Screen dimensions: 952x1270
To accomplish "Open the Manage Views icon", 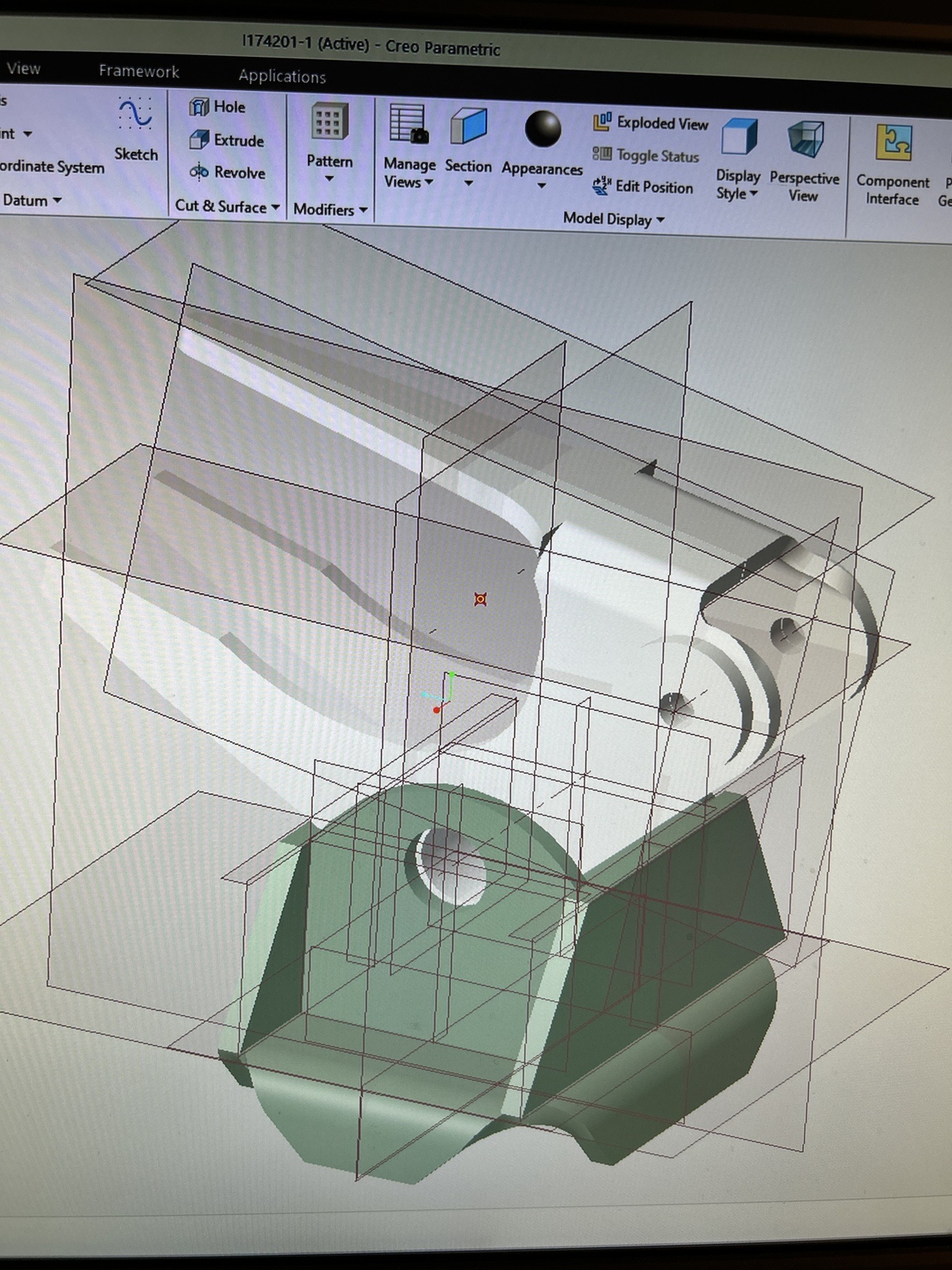I will click(x=408, y=125).
